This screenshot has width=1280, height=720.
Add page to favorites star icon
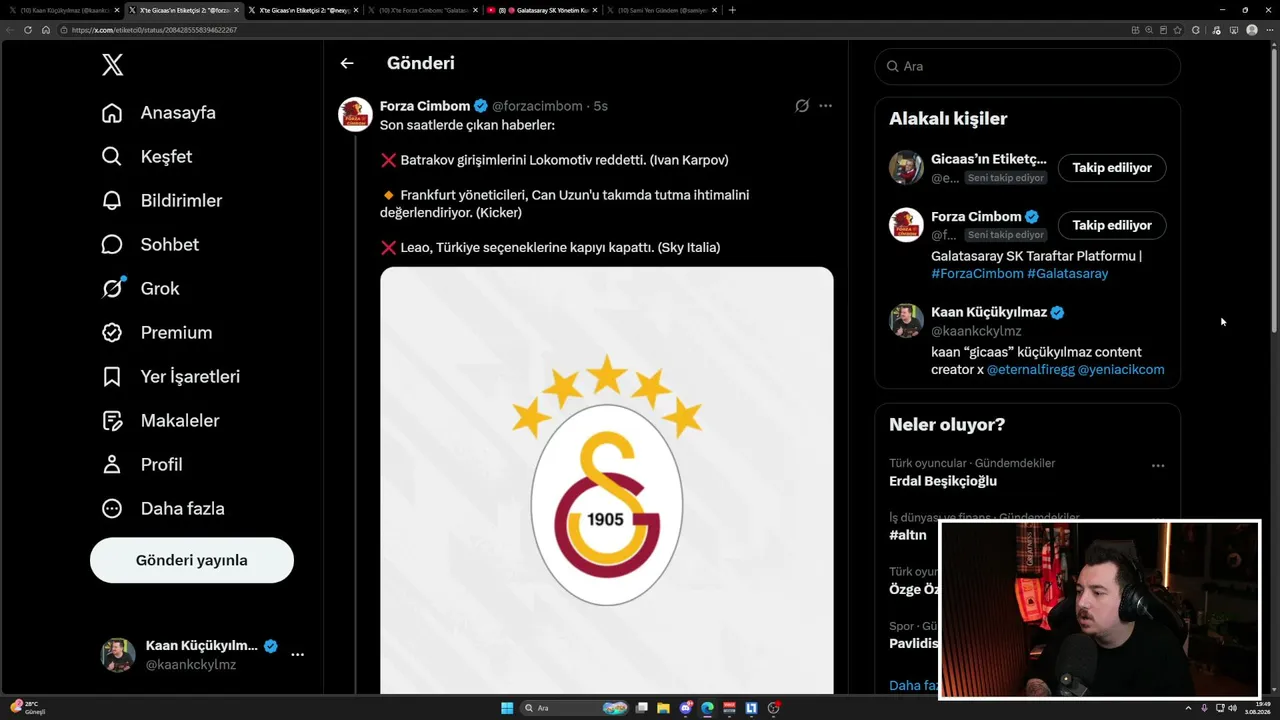tap(1178, 30)
